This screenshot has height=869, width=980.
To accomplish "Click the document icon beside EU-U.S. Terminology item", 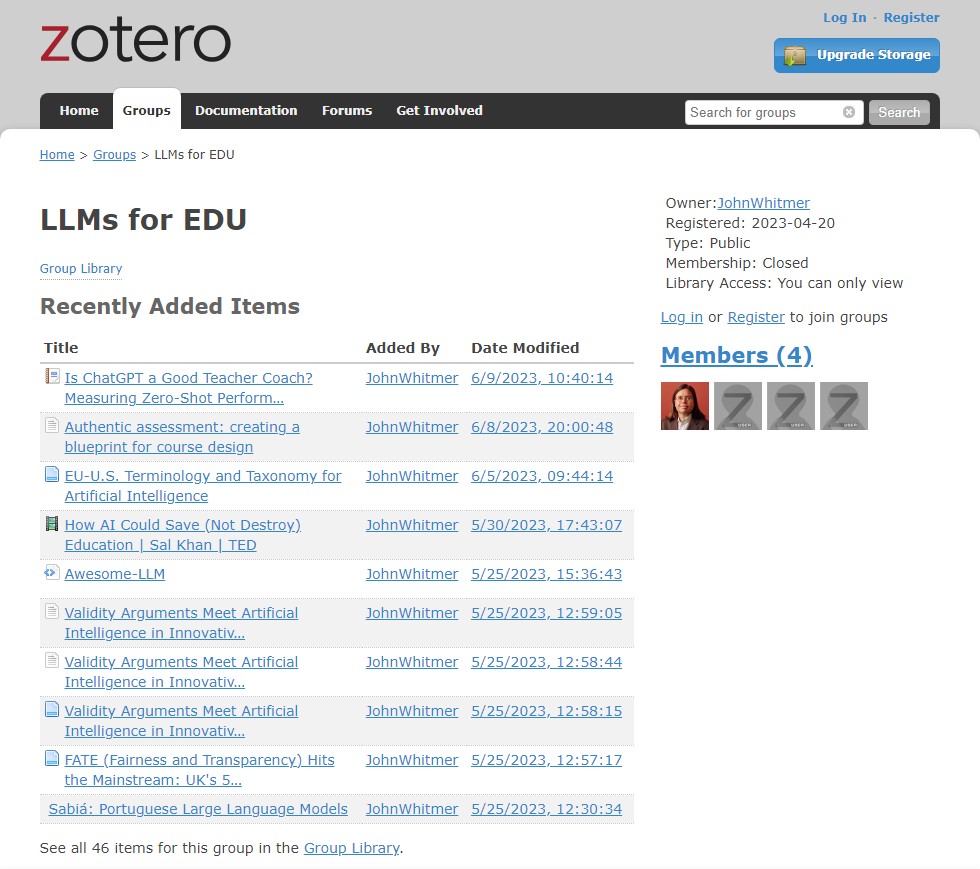I will pos(52,475).
